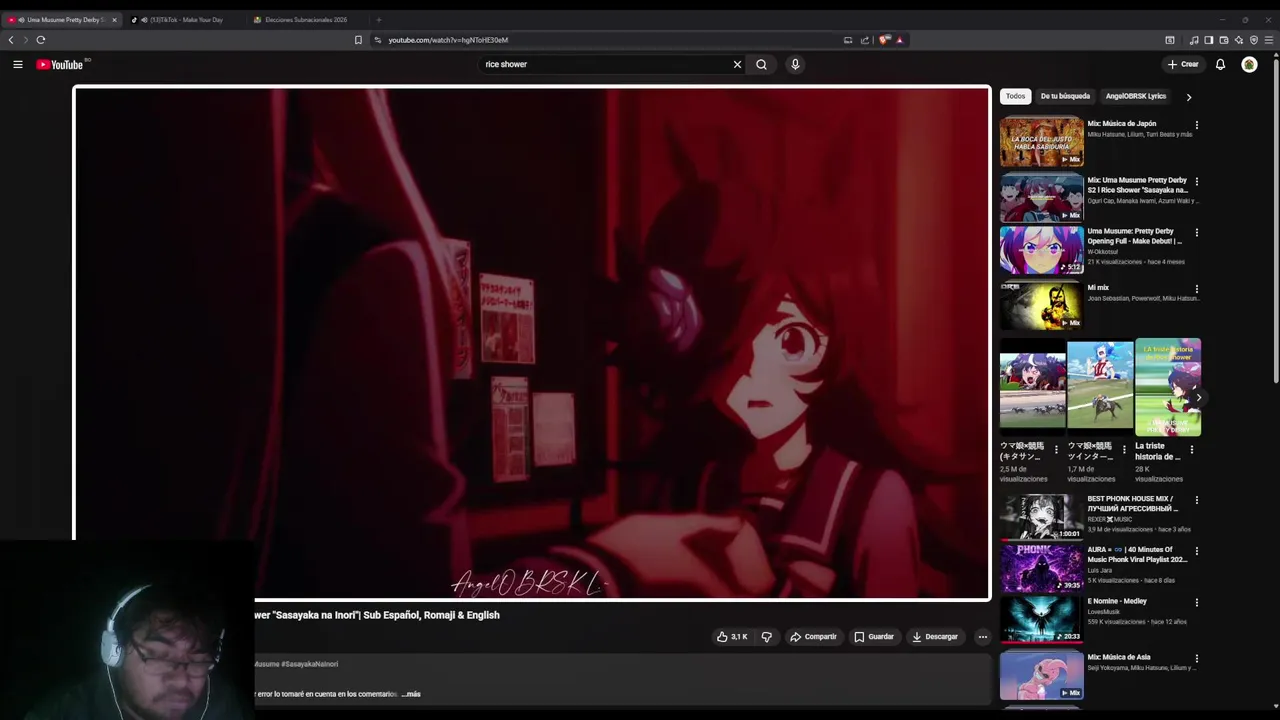The height and width of the screenshot is (720, 1280).
Task: Open the Mi mix thumbnail
Action: point(1041,306)
